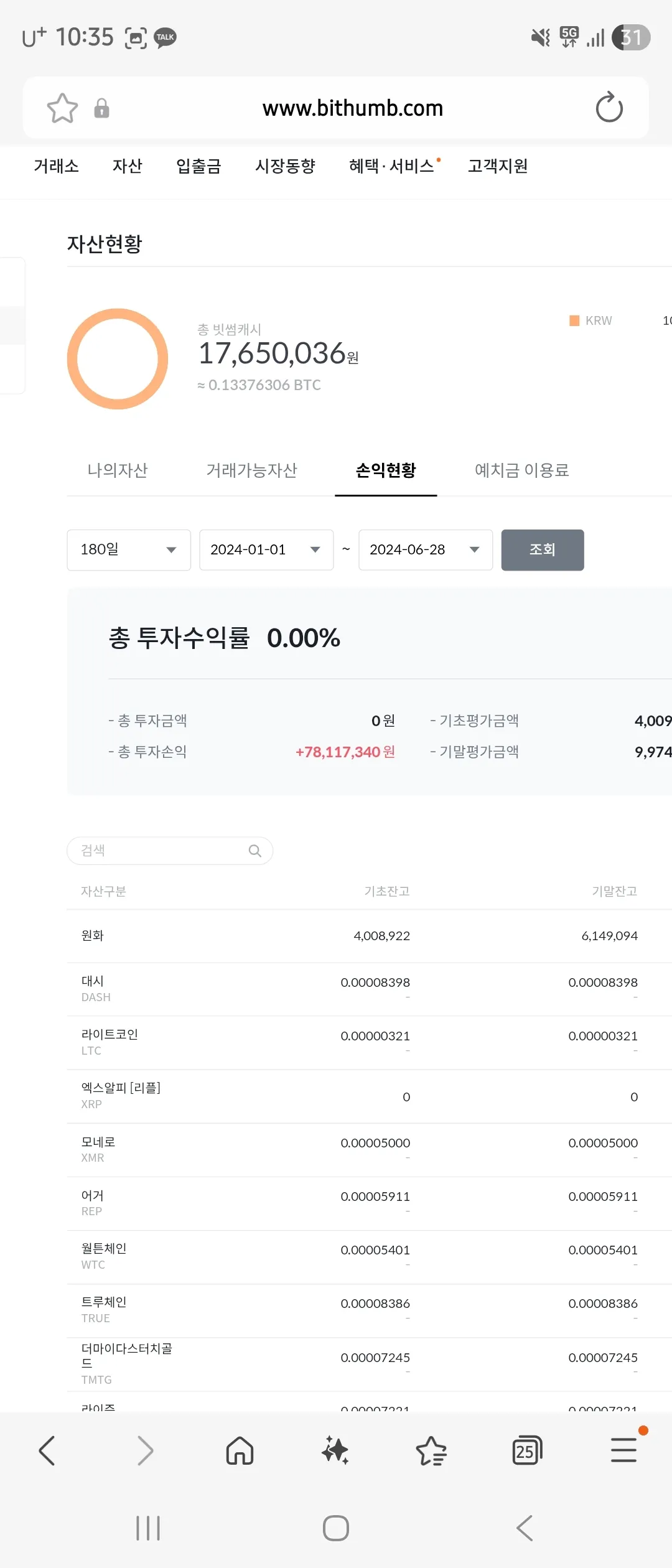The height and width of the screenshot is (1568, 672).
Task: Tap the 총 투자수익률 0.00% heading
Action: (224, 638)
